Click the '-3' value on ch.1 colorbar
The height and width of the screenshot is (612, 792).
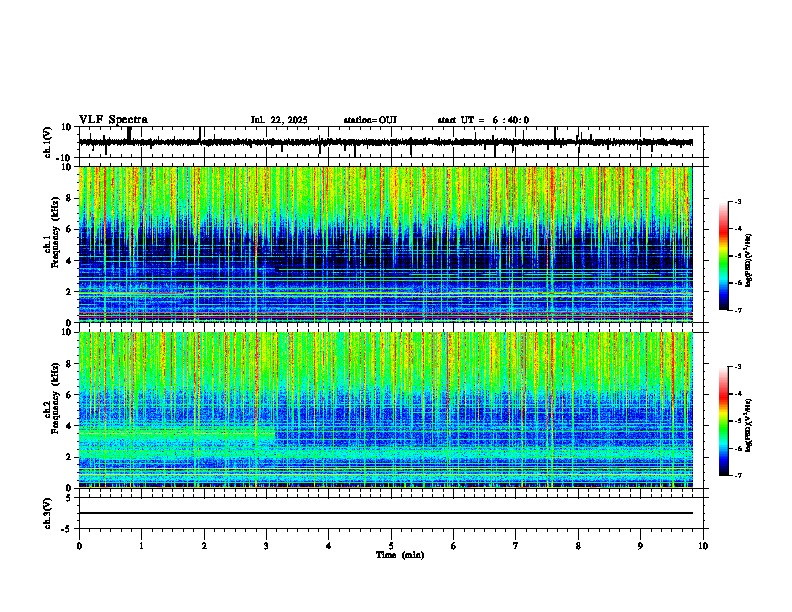pyautogui.click(x=737, y=201)
